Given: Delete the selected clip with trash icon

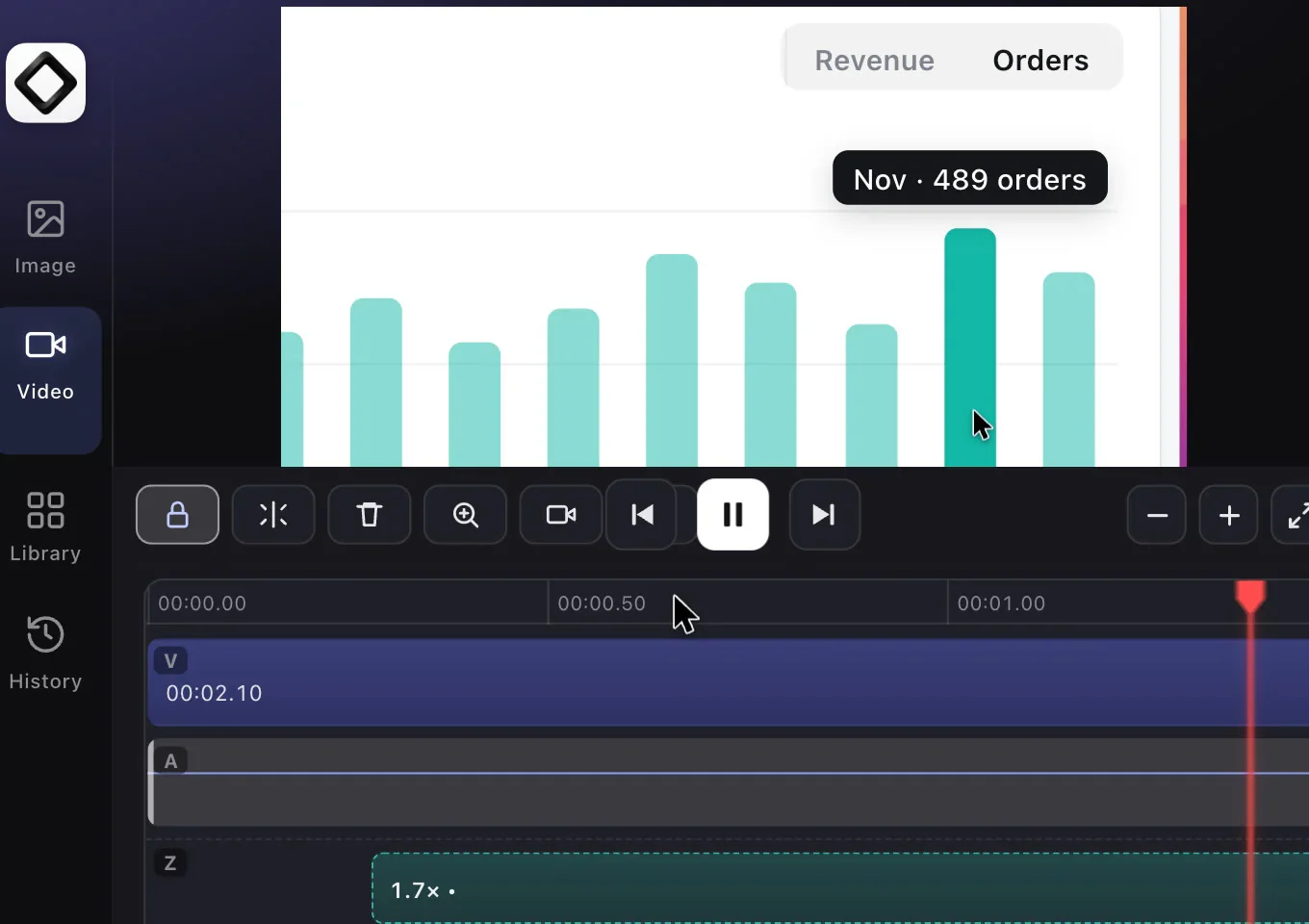Looking at the screenshot, I should tap(370, 515).
